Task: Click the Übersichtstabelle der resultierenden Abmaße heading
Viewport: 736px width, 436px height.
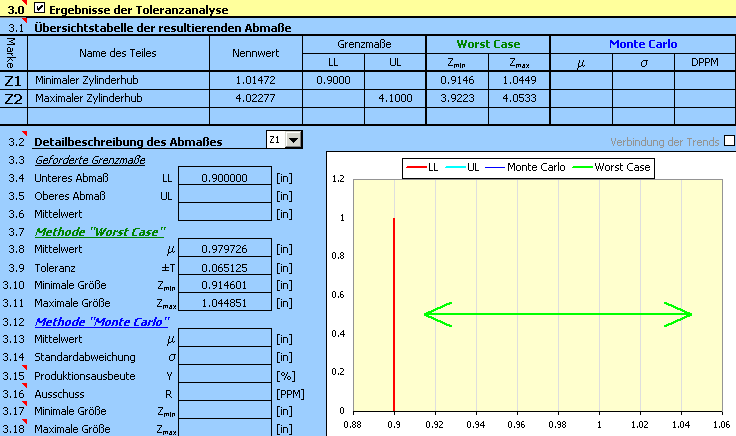Action: coord(162,28)
